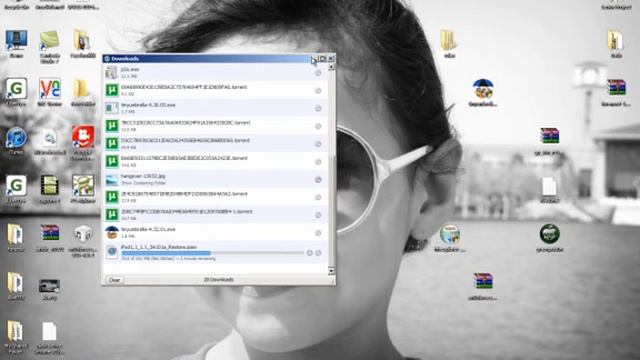The height and width of the screenshot is (360, 640).
Task: Click the file icon of tinyumbrella-4.30.05.exe
Action: coord(111,108)
